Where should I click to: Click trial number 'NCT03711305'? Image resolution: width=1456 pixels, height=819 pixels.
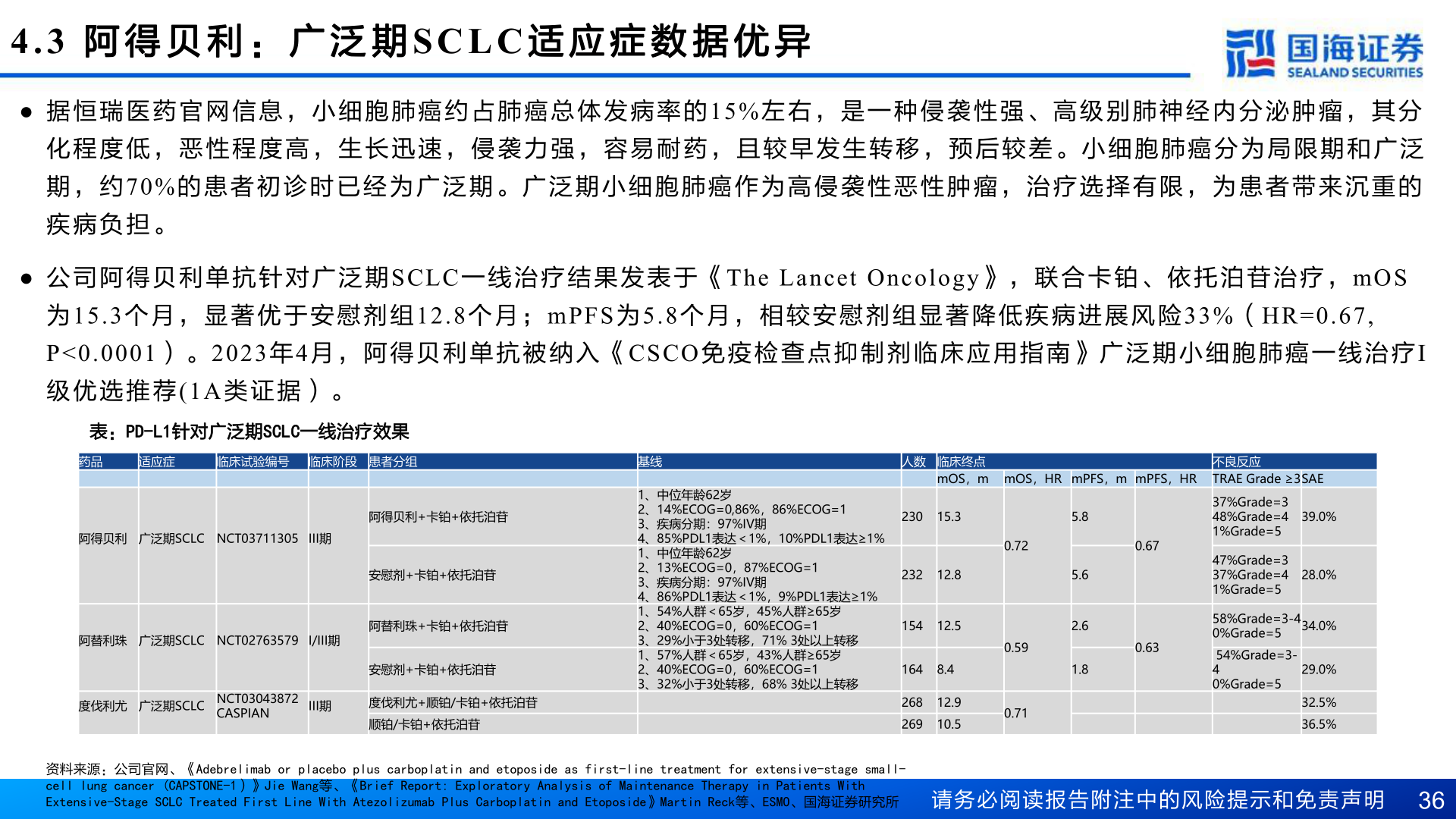[x=258, y=538]
